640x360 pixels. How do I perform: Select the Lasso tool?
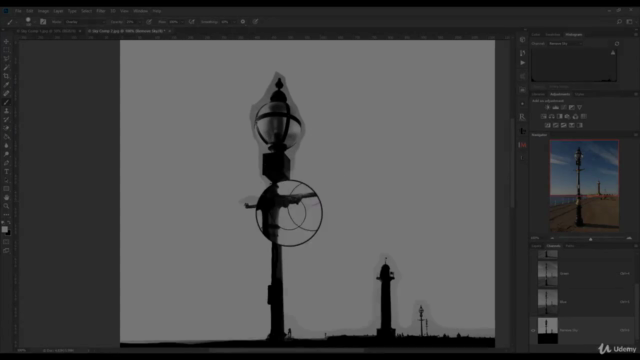[6, 58]
